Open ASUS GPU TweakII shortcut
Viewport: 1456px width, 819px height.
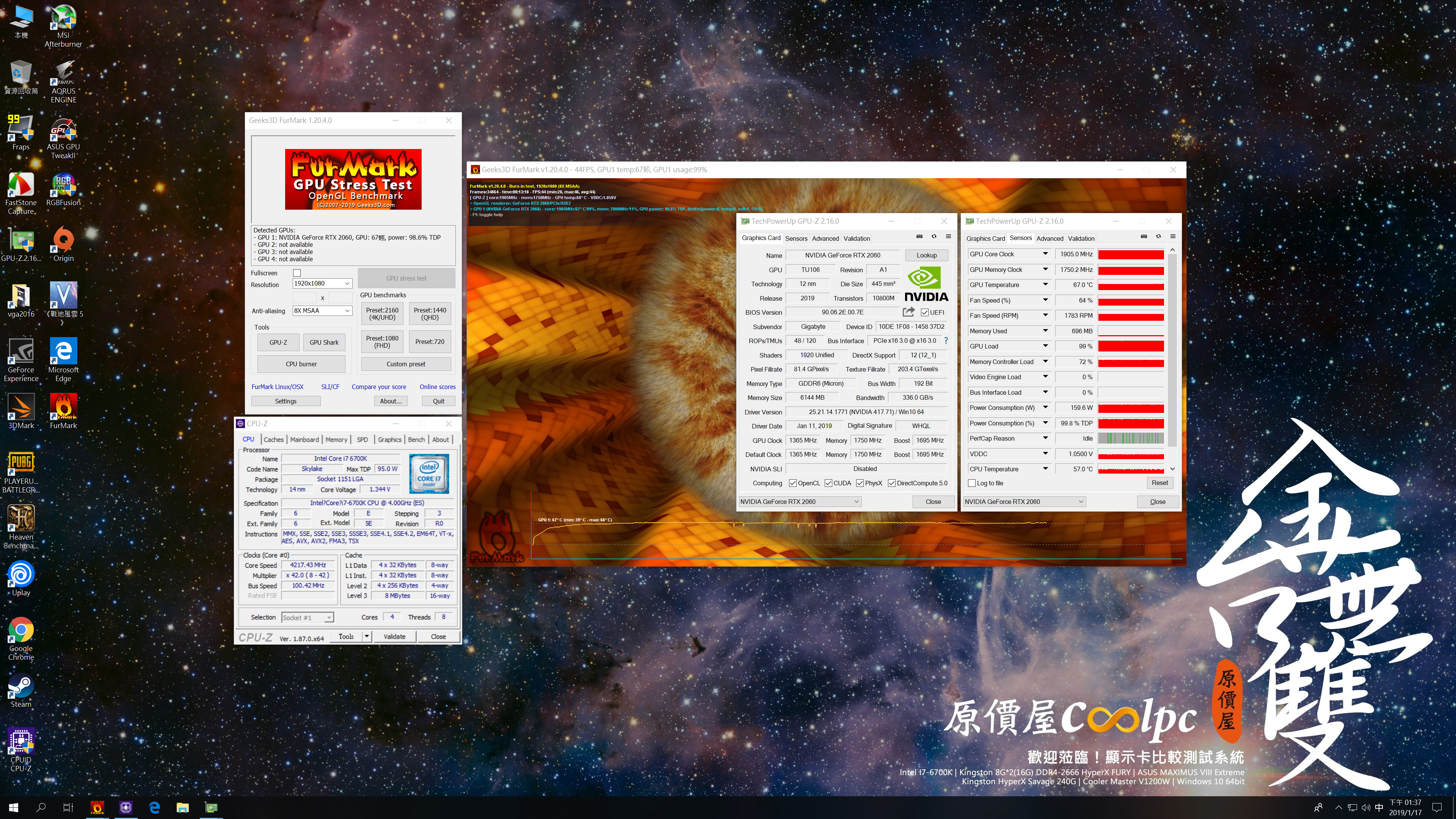click(x=63, y=138)
